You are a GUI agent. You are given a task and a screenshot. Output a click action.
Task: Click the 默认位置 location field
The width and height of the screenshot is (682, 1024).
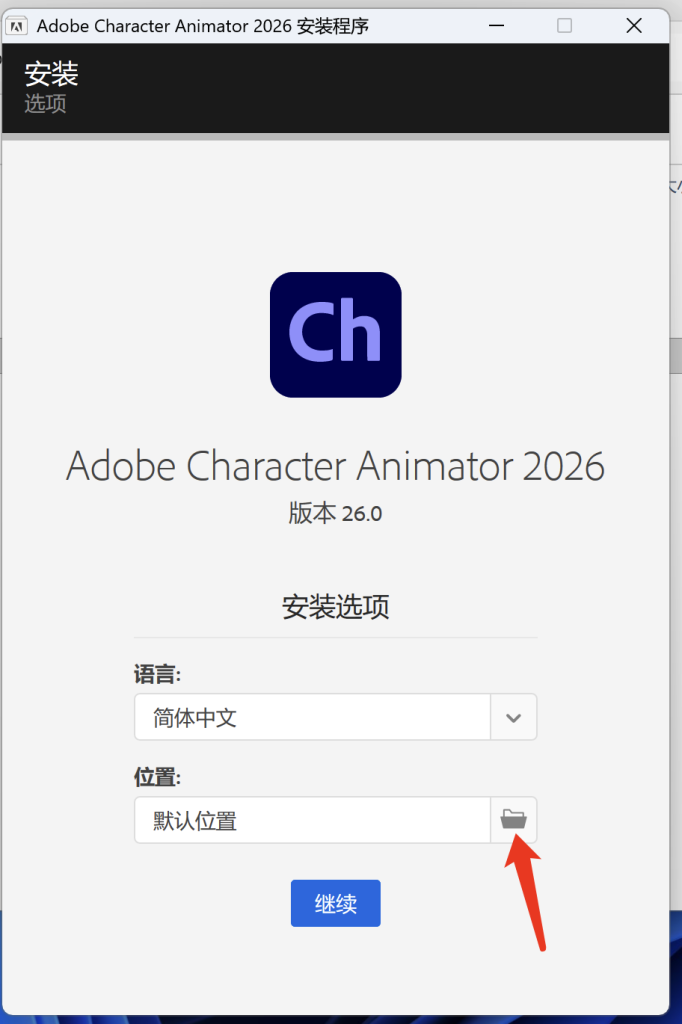coord(312,820)
